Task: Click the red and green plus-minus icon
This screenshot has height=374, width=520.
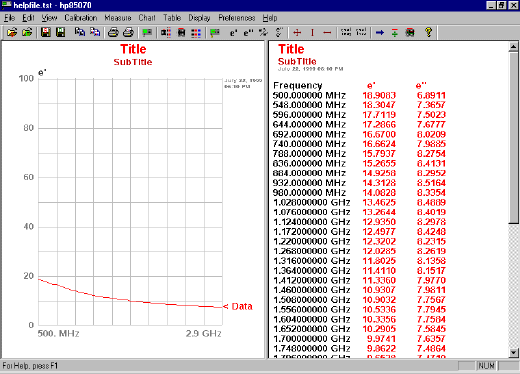Action: point(395,32)
